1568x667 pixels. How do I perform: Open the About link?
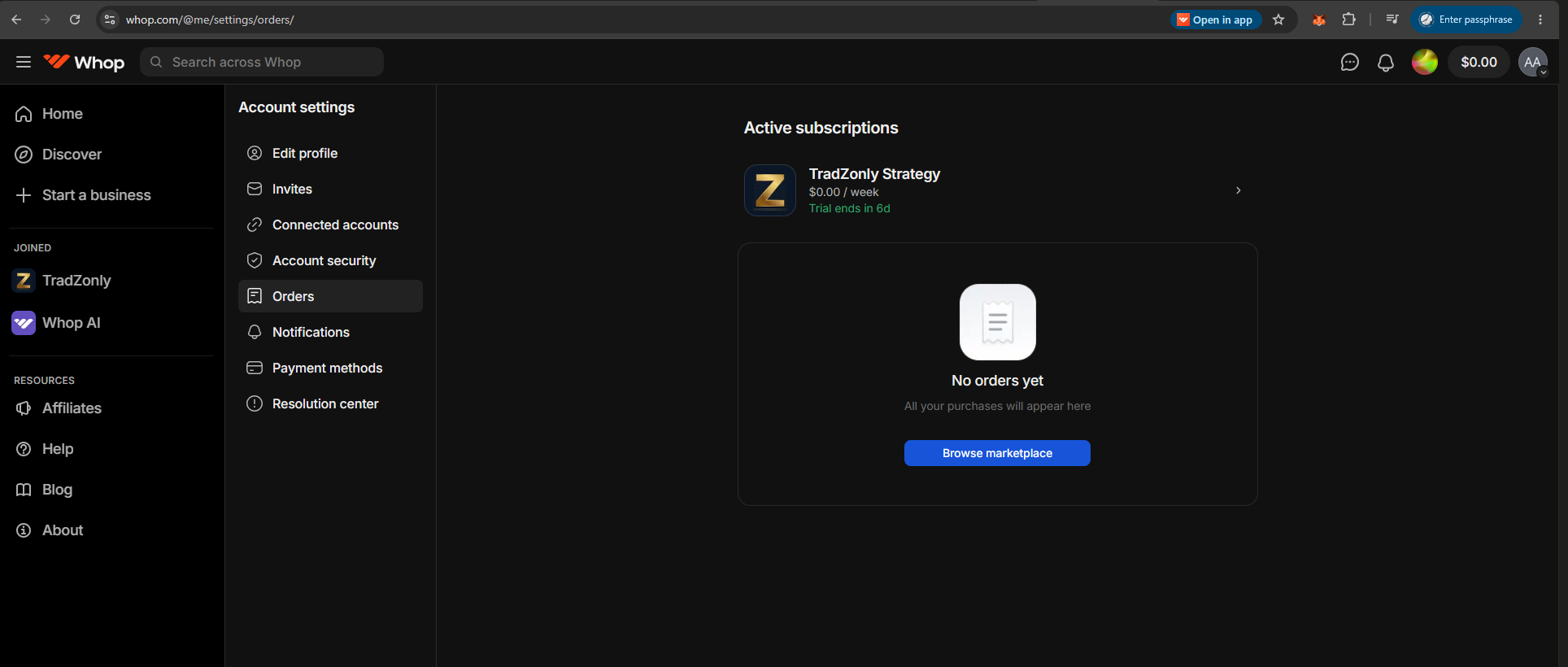pyautogui.click(x=63, y=530)
